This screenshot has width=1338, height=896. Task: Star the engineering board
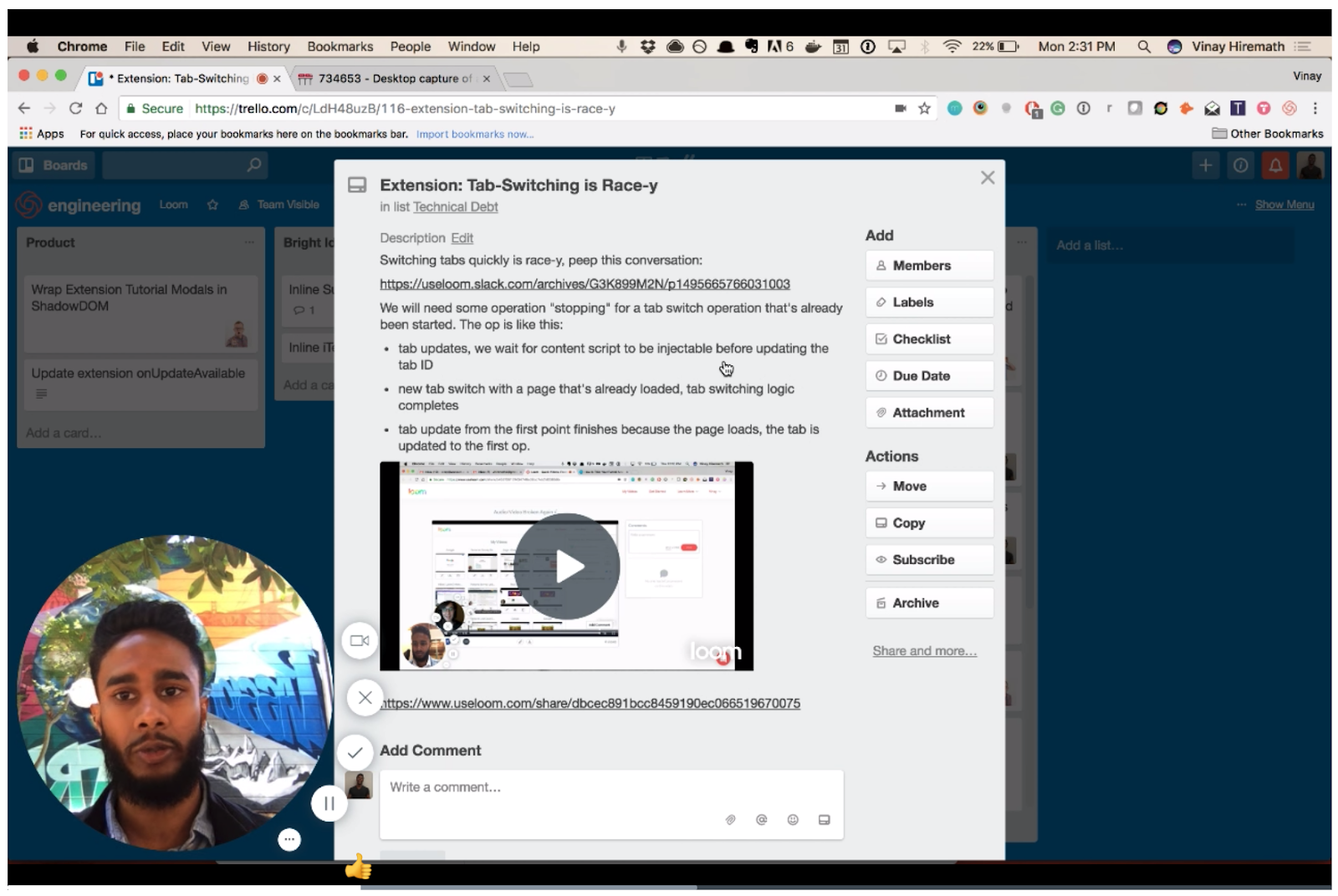pyautogui.click(x=212, y=205)
